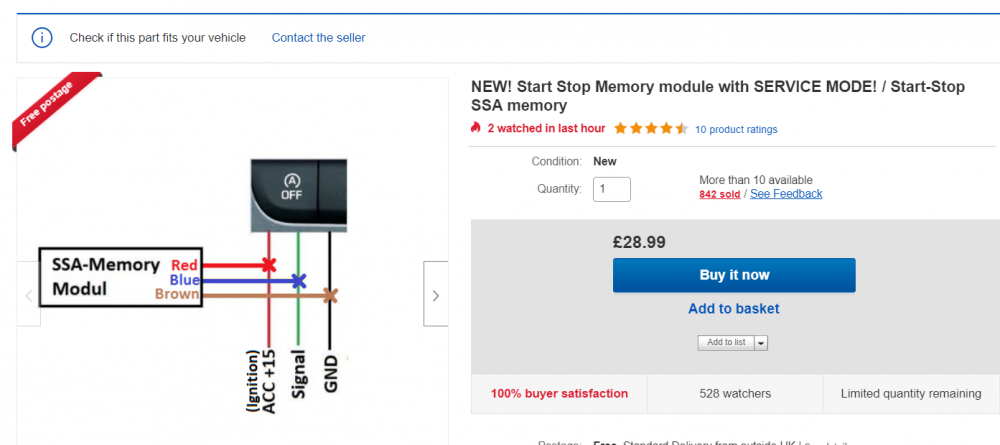Viewport: 1000px width, 445px height.
Task: Click the info circle icon
Action: pos(41,38)
